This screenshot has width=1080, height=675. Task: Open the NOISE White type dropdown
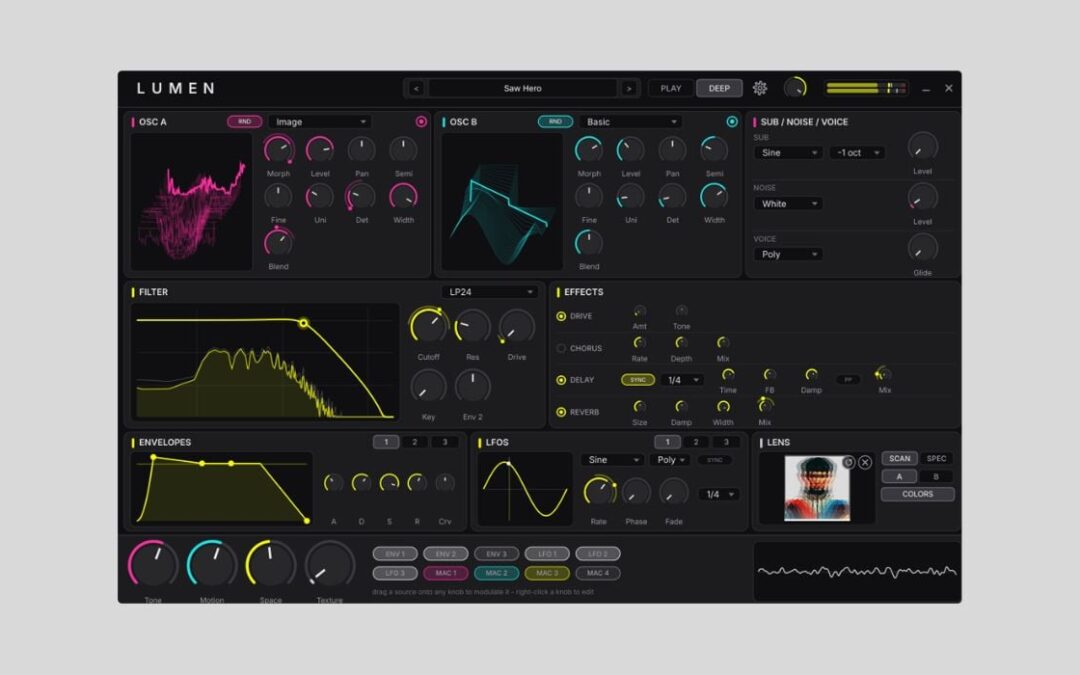coord(789,204)
